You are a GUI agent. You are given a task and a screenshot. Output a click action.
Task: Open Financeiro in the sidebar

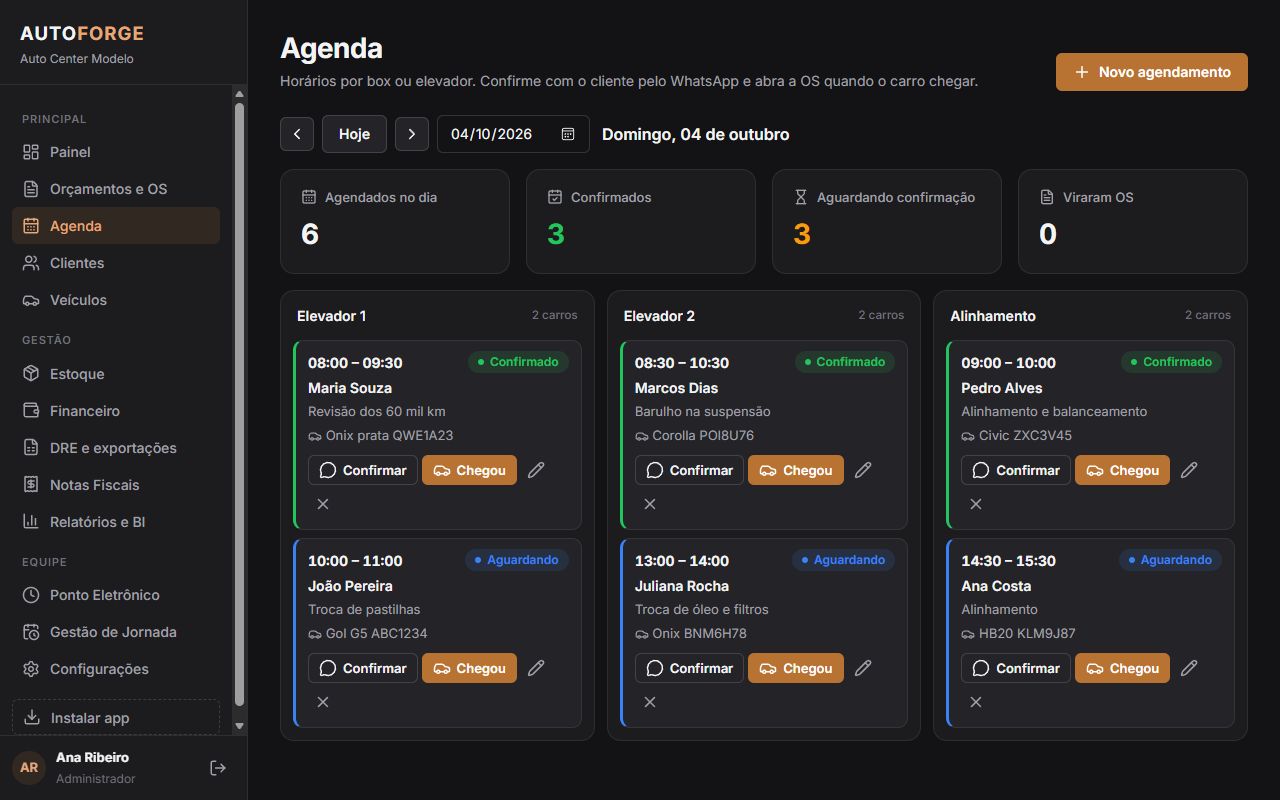[x=116, y=411]
